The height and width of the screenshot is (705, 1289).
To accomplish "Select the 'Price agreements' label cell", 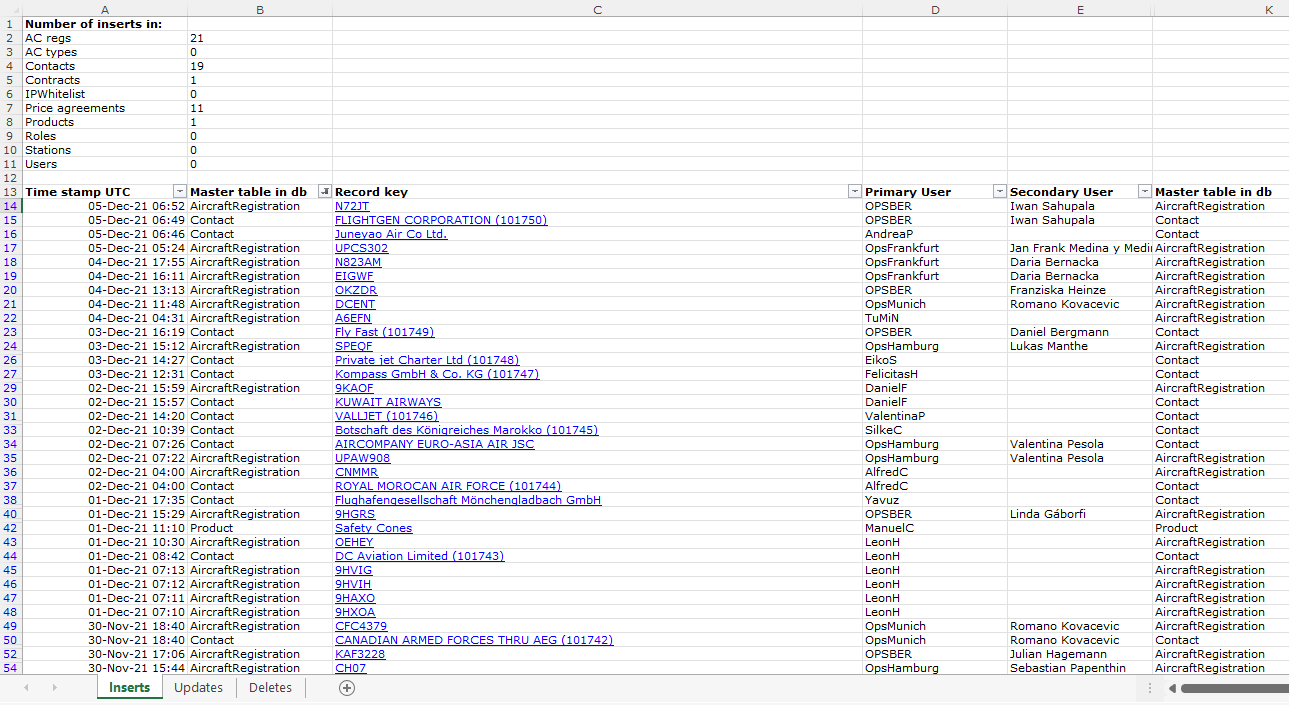I will coord(105,108).
